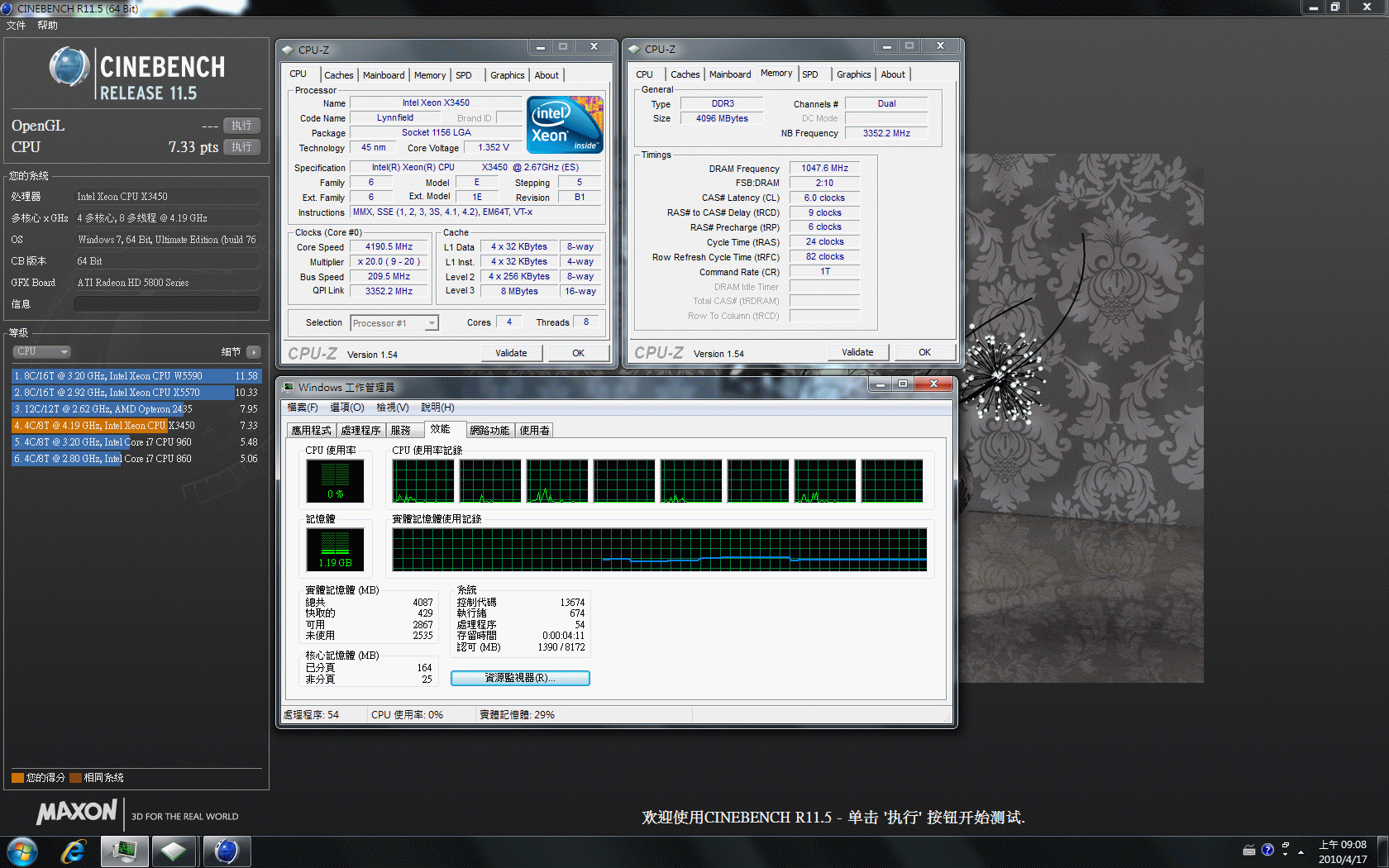This screenshot has height=868, width=1389.
Task: Select highlighted X3450 ranking row
Action: point(136,426)
